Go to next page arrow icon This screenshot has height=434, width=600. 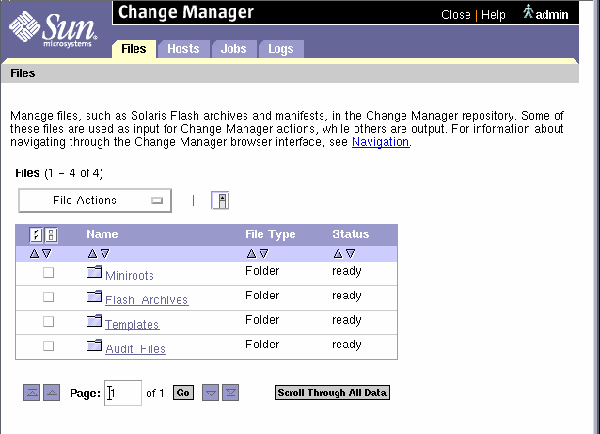(210, 393)
